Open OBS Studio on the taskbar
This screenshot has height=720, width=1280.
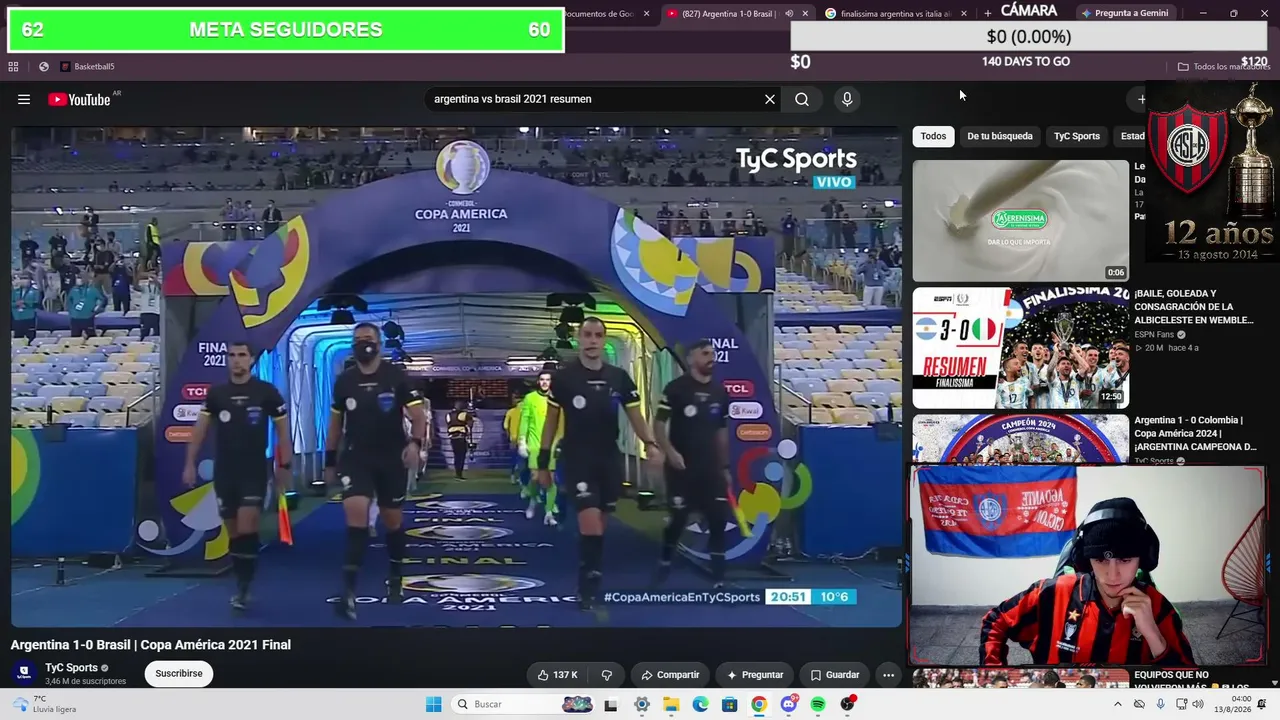pos(848,705)
